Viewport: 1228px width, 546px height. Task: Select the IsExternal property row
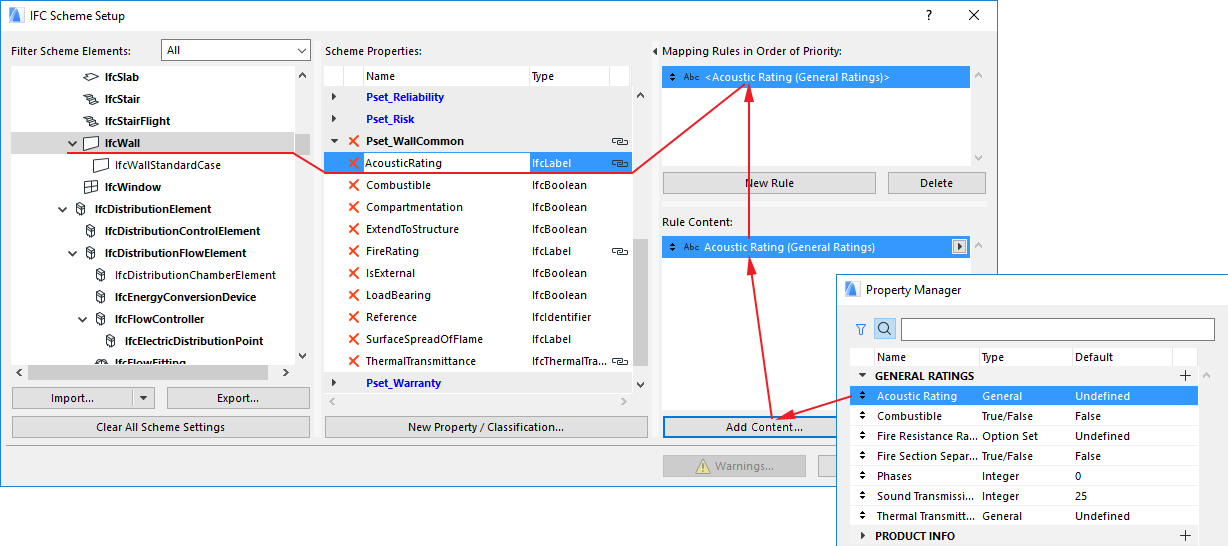(x=478, y=273)
